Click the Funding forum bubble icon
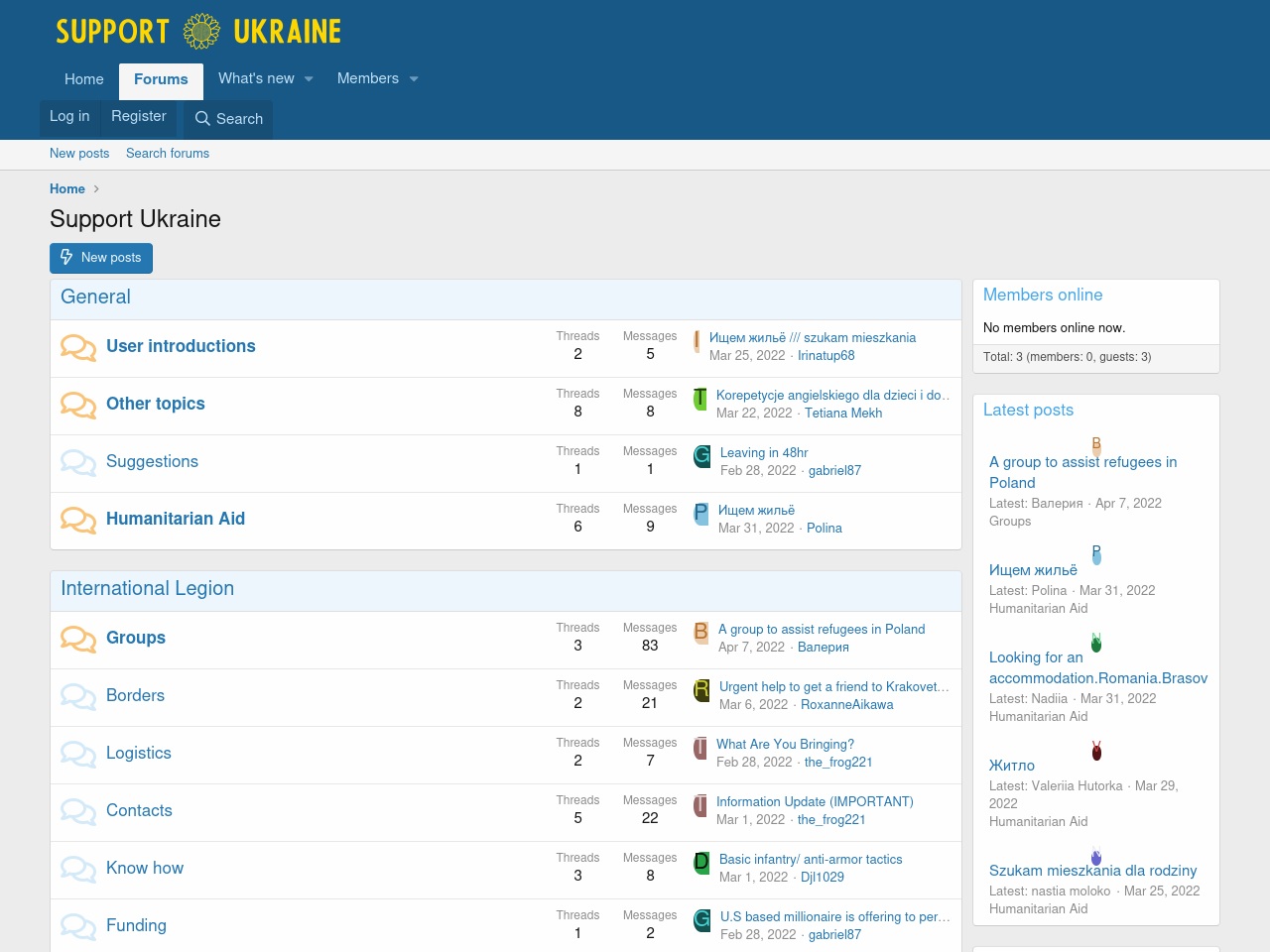 click(78, 926)
